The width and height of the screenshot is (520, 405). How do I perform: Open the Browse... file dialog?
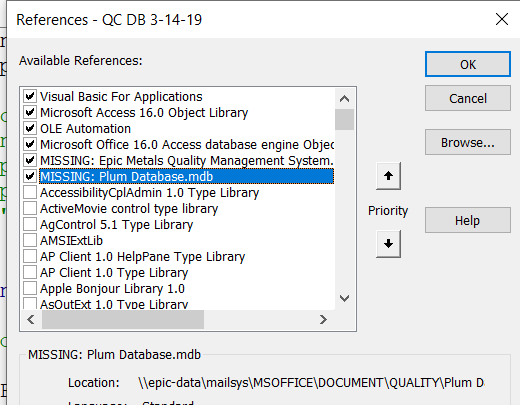click(468, 142)
